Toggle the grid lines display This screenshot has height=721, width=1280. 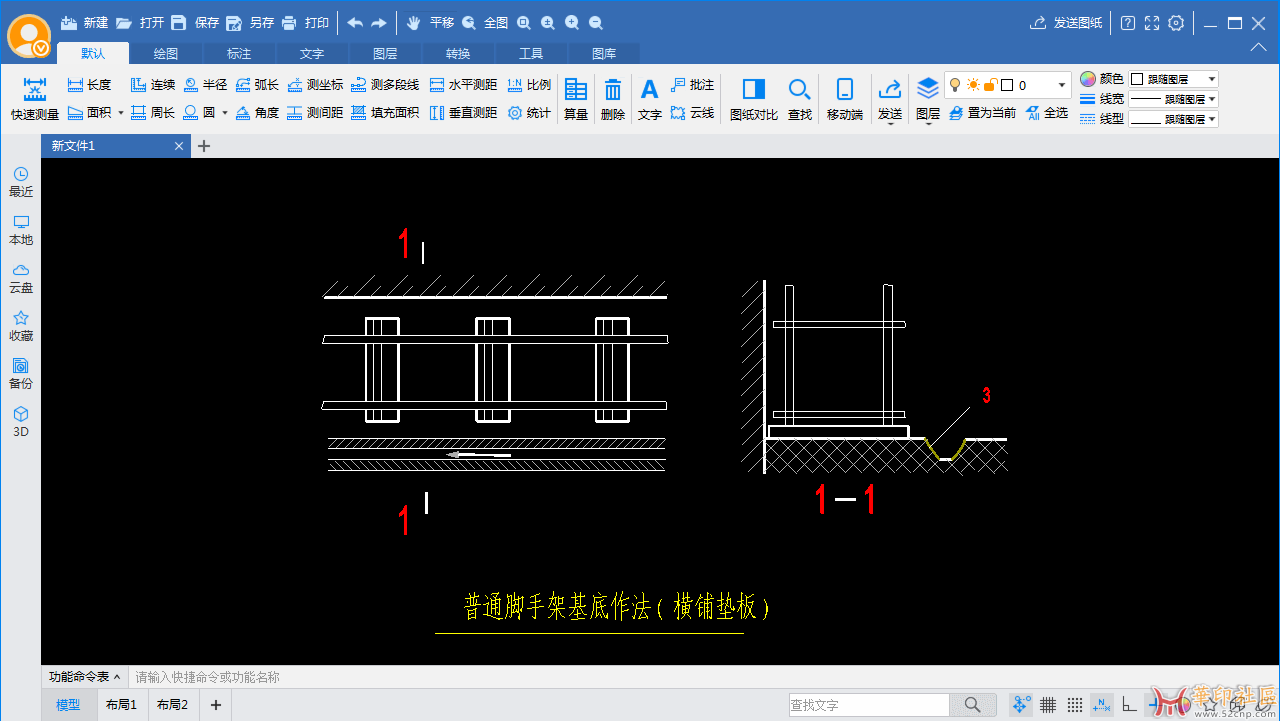pos(1048,705)
